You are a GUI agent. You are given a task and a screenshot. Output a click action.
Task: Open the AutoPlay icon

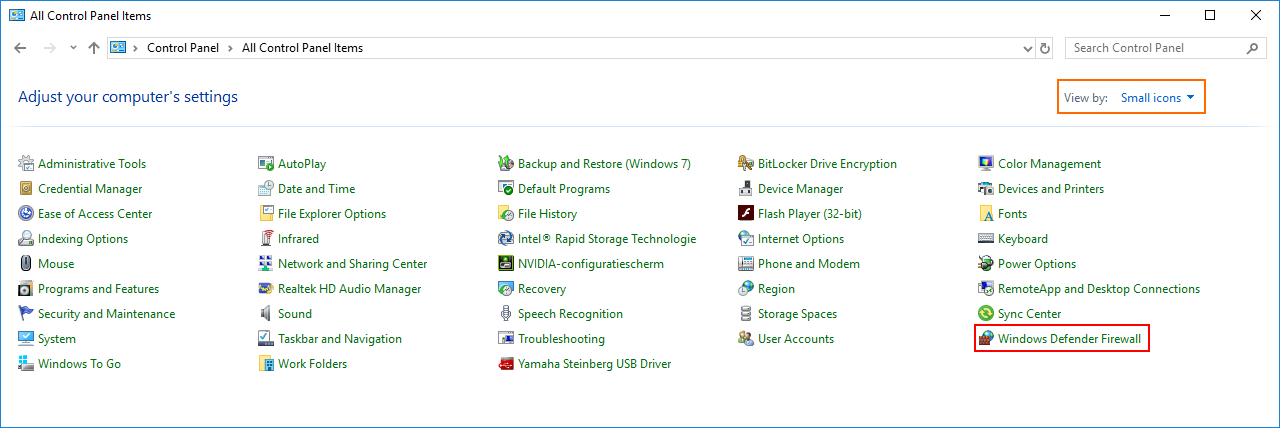click(x=266, y=164)
